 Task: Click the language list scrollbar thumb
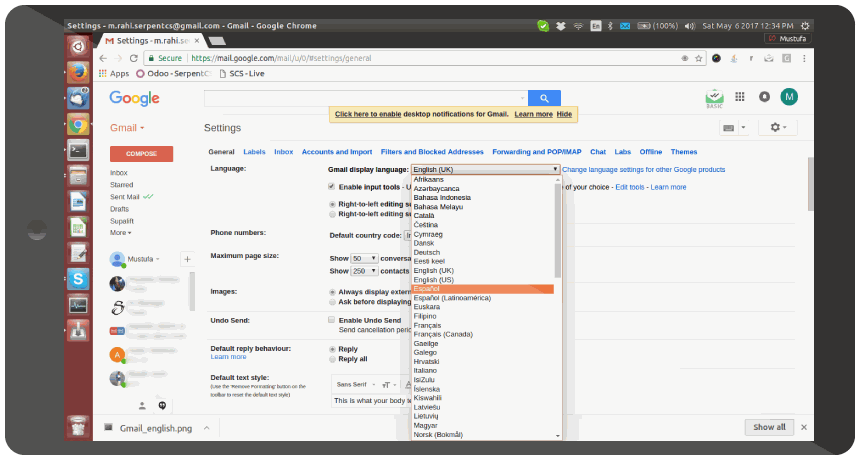[x=558, y=230]
